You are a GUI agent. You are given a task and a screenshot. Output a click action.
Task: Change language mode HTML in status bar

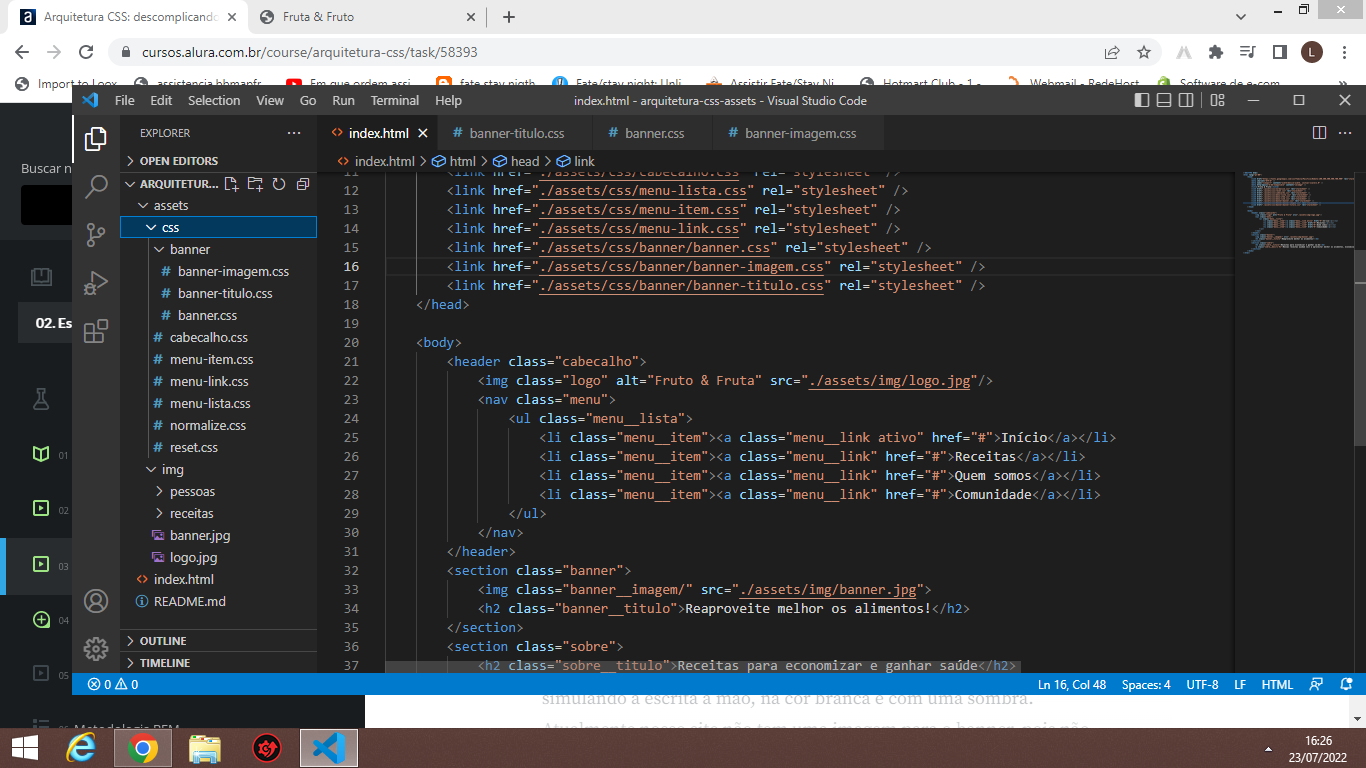coord(1277,685)
